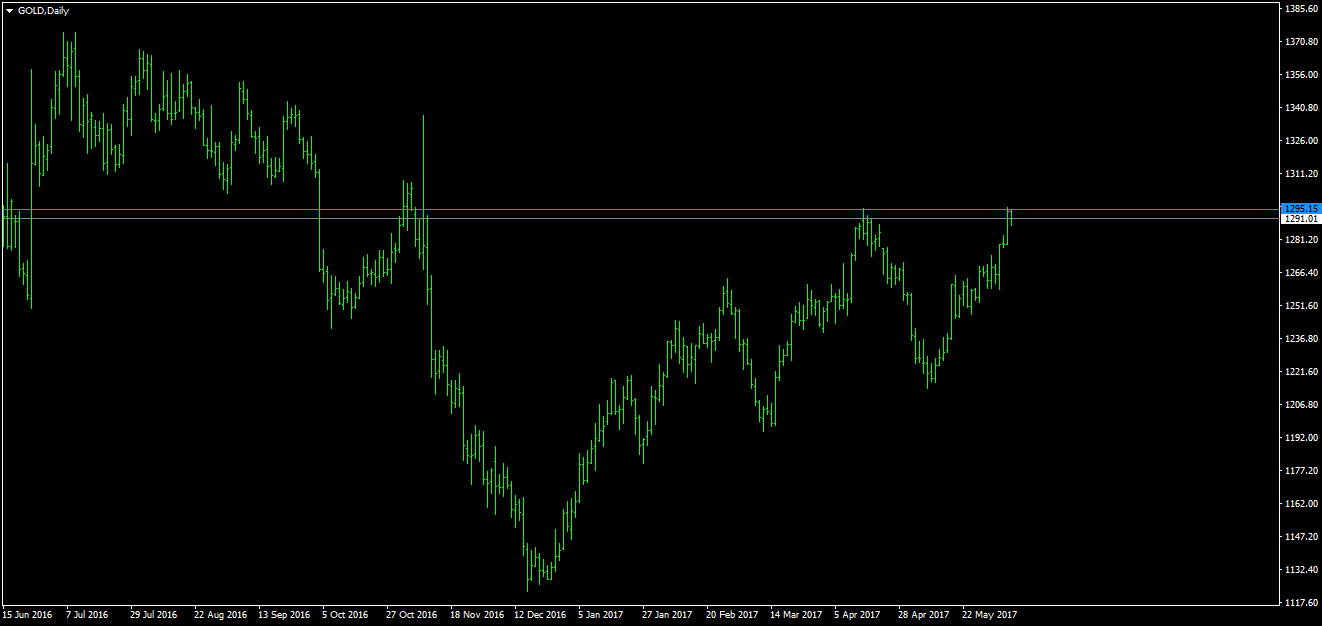Click the 18 Nov 2016 date label
This screenshot has width=1322, height=626.
coord(477,615)
